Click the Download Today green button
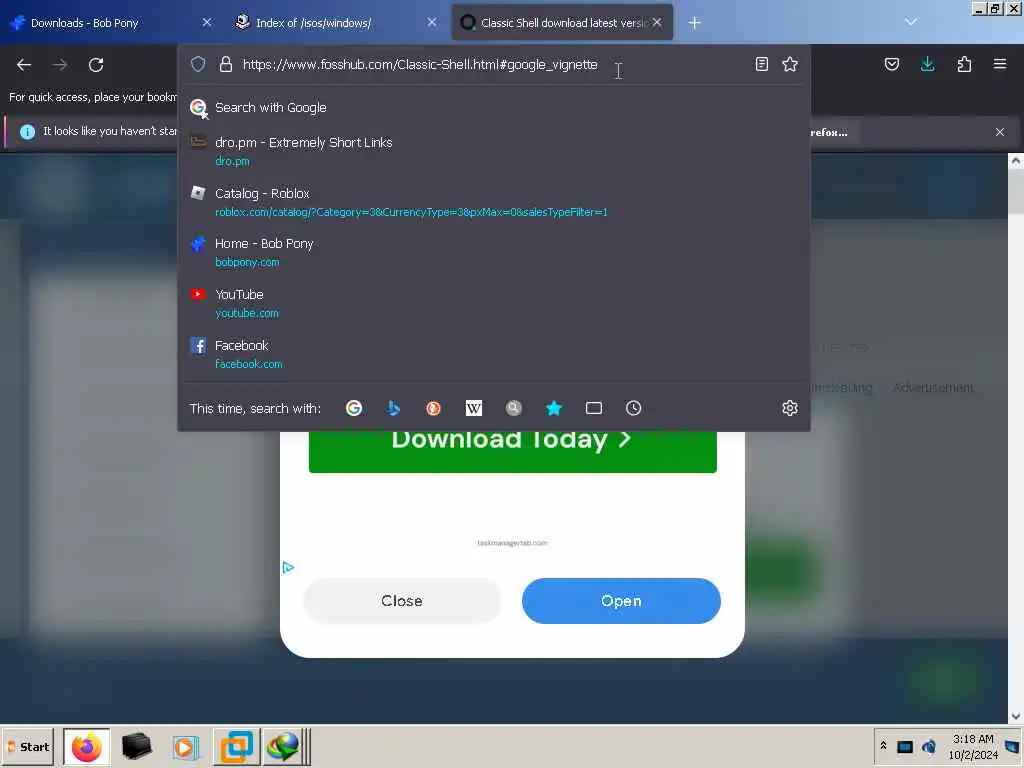This screenshot has width=1024, height=768. click(513, 451)
